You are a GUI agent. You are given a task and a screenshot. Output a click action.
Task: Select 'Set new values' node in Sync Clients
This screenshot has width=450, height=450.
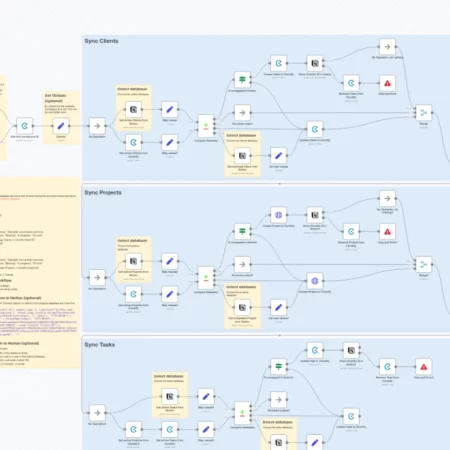pos(279,155)
